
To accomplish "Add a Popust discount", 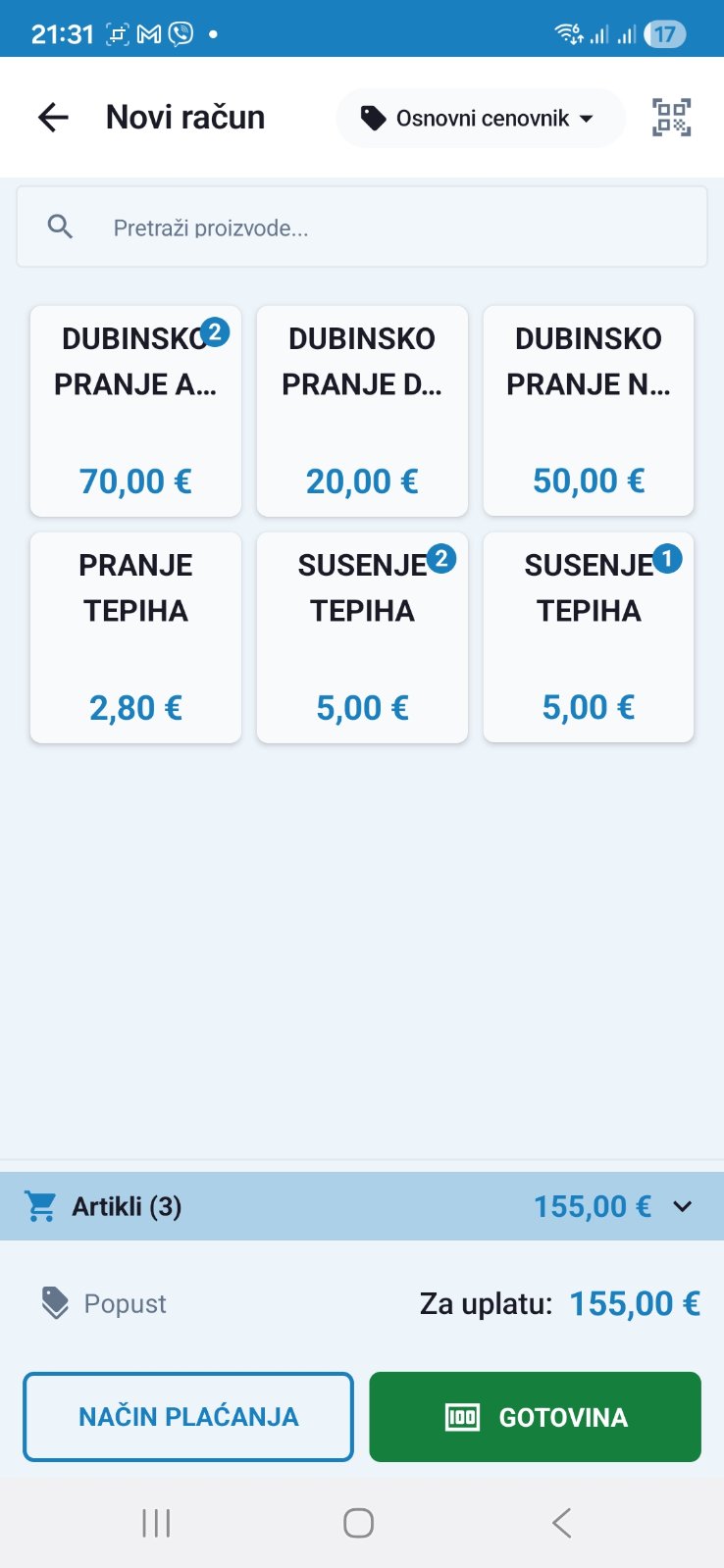I will pos(125,1303).
